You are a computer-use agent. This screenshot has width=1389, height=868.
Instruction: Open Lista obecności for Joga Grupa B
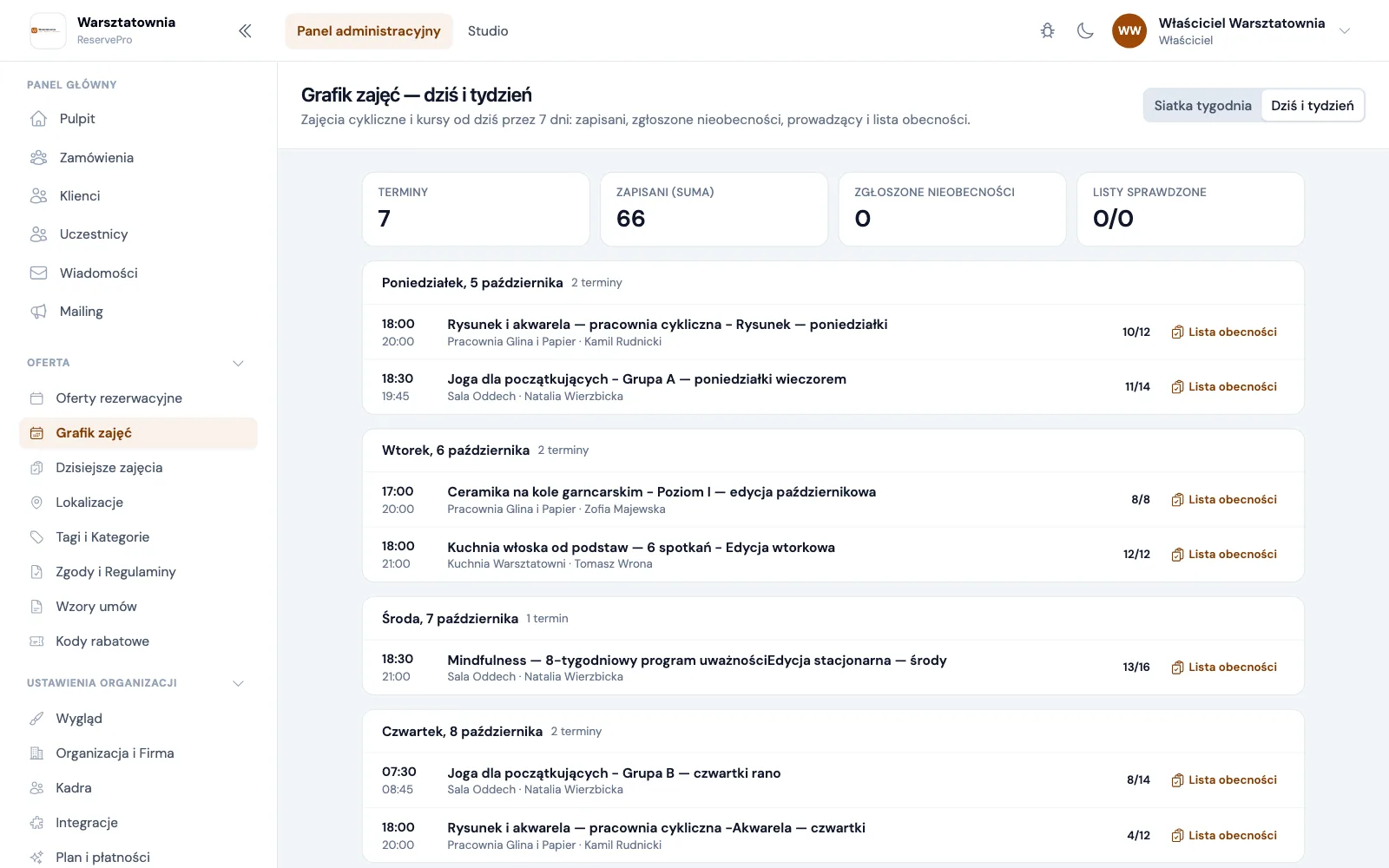[x=1224, y=780]
